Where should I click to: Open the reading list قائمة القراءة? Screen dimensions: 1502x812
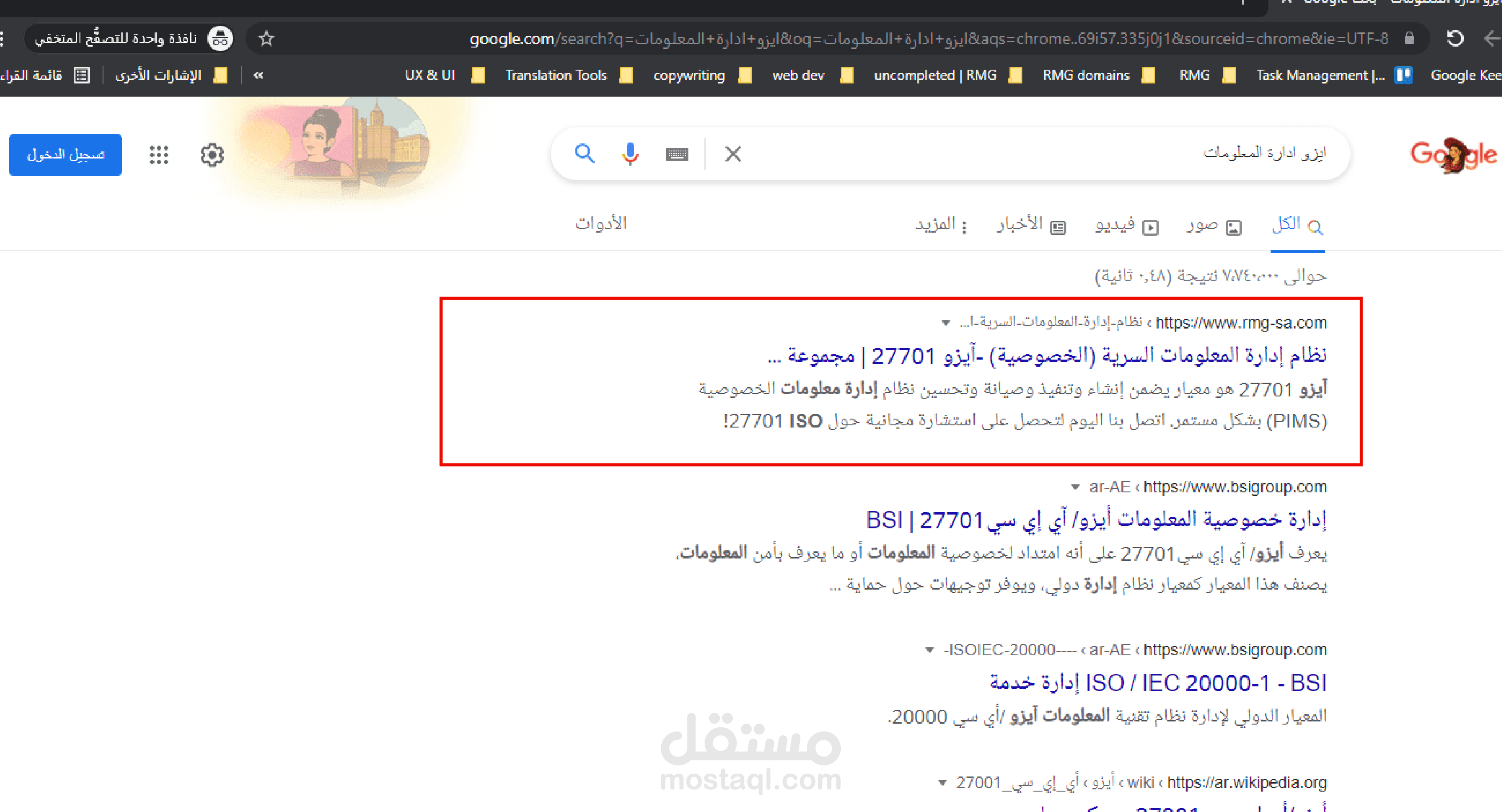coord(45,75)
